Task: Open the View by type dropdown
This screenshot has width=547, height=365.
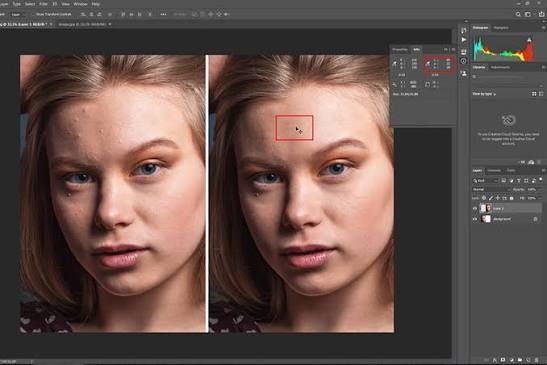Action: click(x=484, y=94)
